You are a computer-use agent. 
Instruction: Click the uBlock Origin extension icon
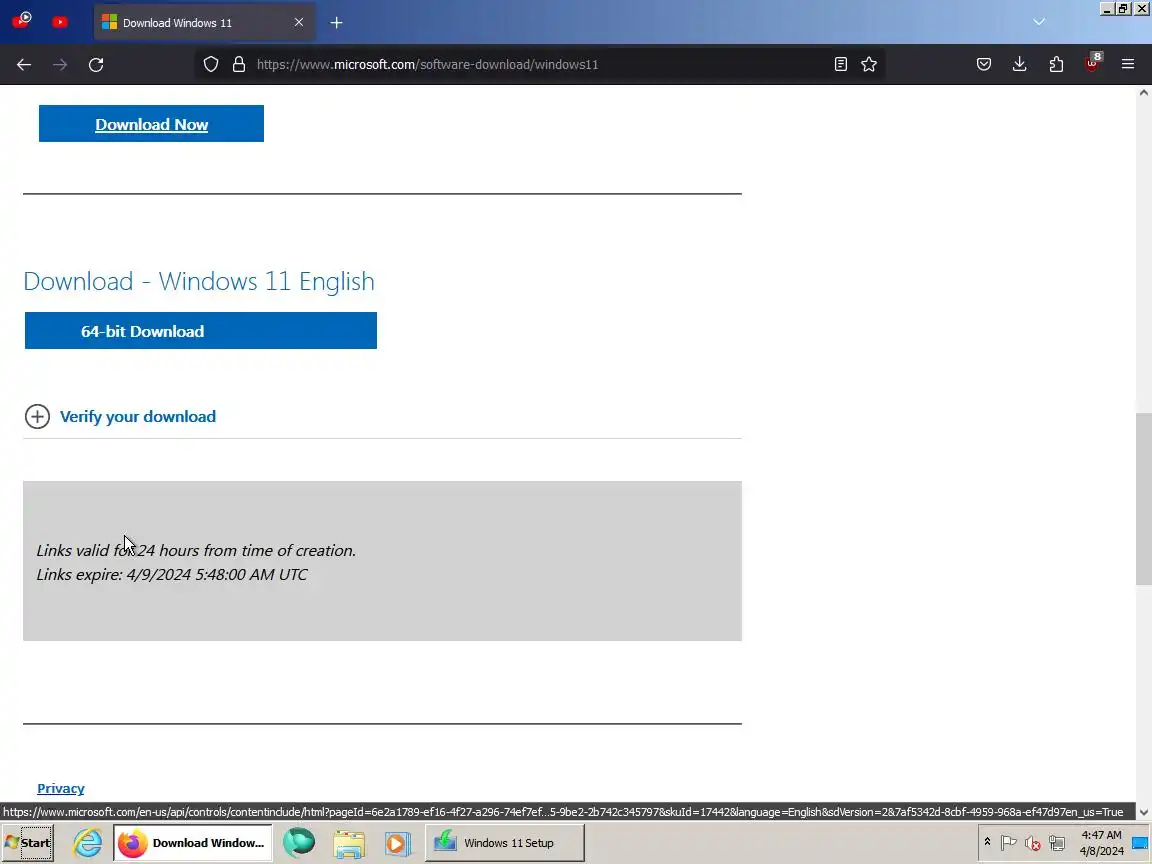1092,63
